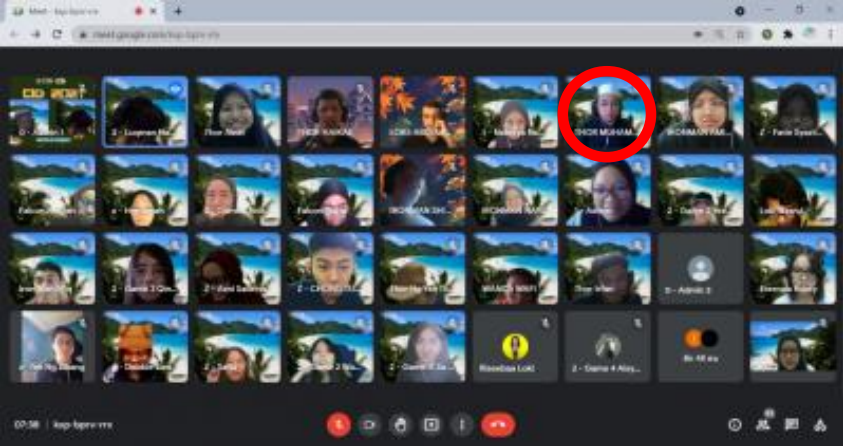
Task: Select the yellow avatar participant tile
Action: (x=516, y=346)
